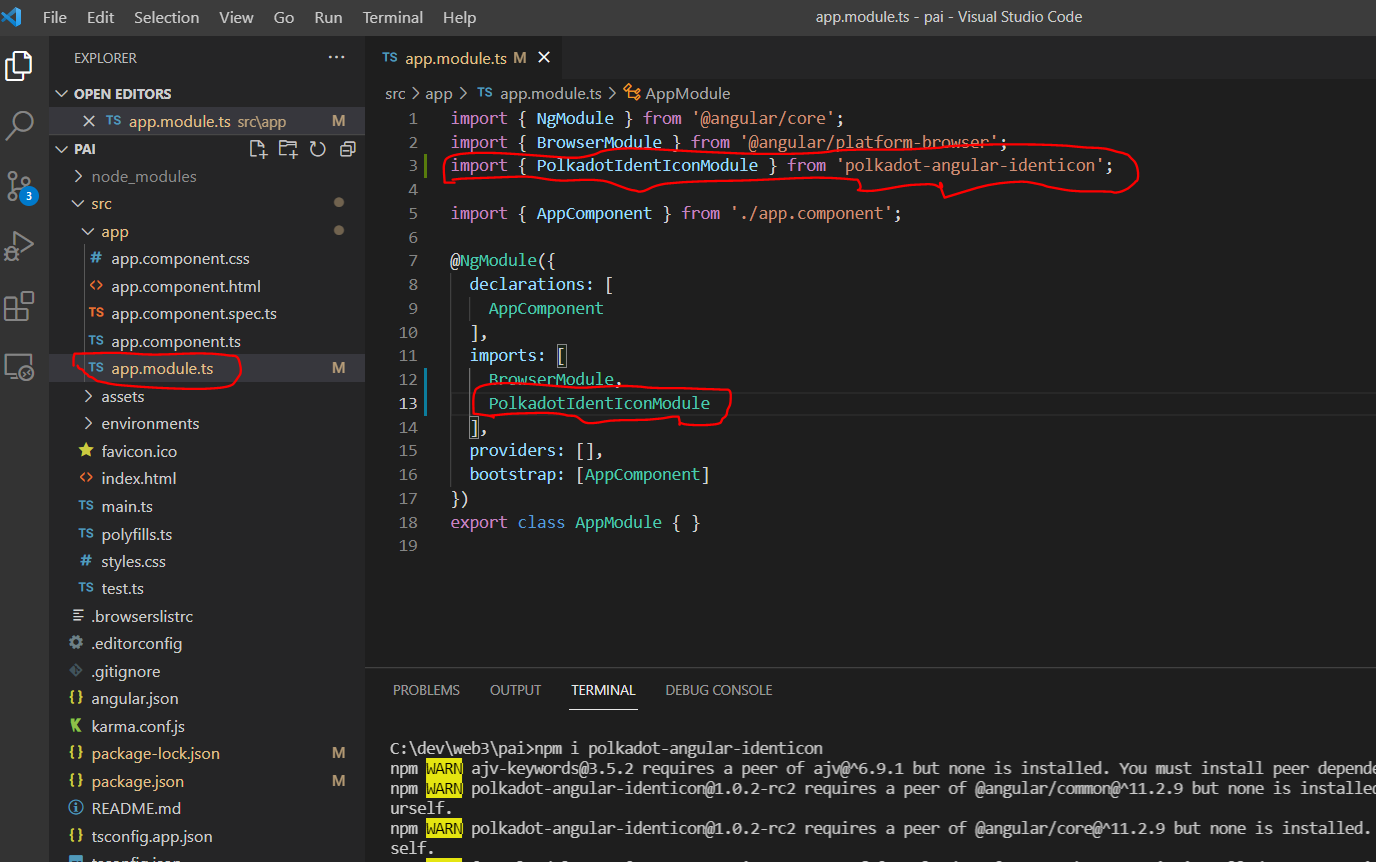Screen dimensions: 1376x862
Task: Open main.ts file
Action: (x=127, y=506)
